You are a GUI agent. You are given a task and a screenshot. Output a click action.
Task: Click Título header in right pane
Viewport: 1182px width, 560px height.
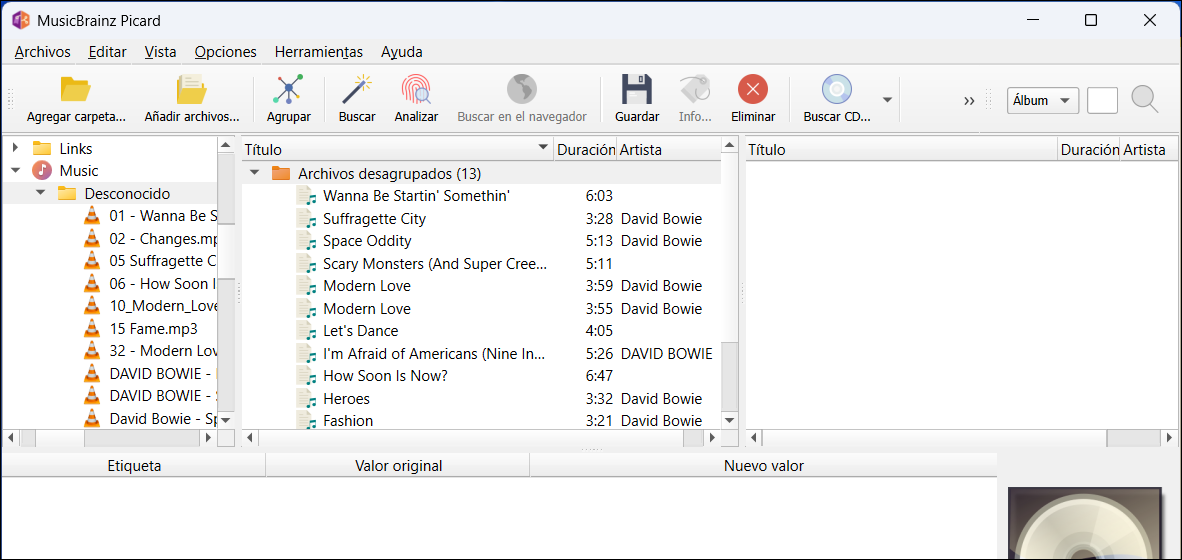(902, 149)
